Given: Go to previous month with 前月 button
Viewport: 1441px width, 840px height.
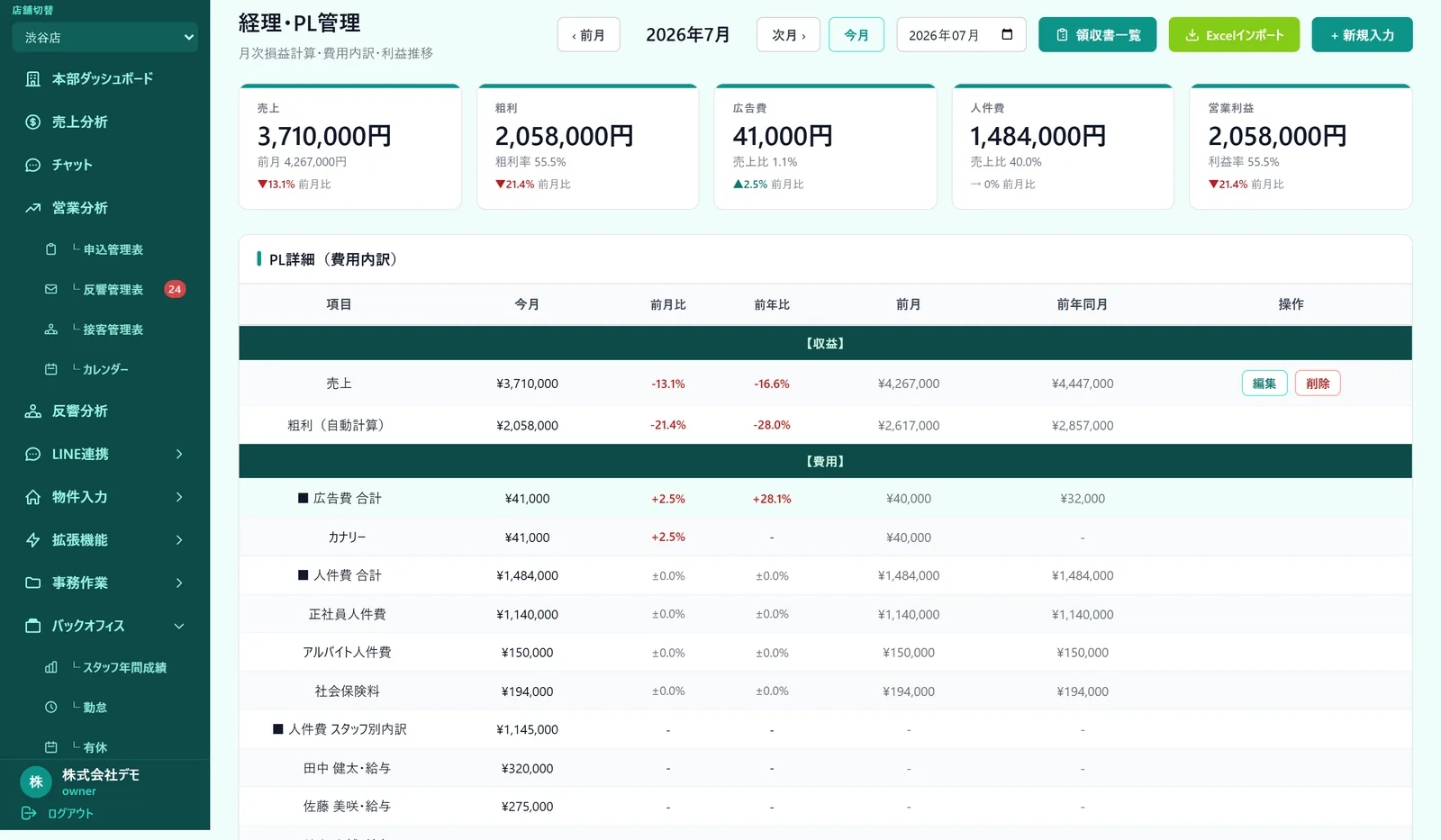Looking at the screenshot, I should (589, 35).
